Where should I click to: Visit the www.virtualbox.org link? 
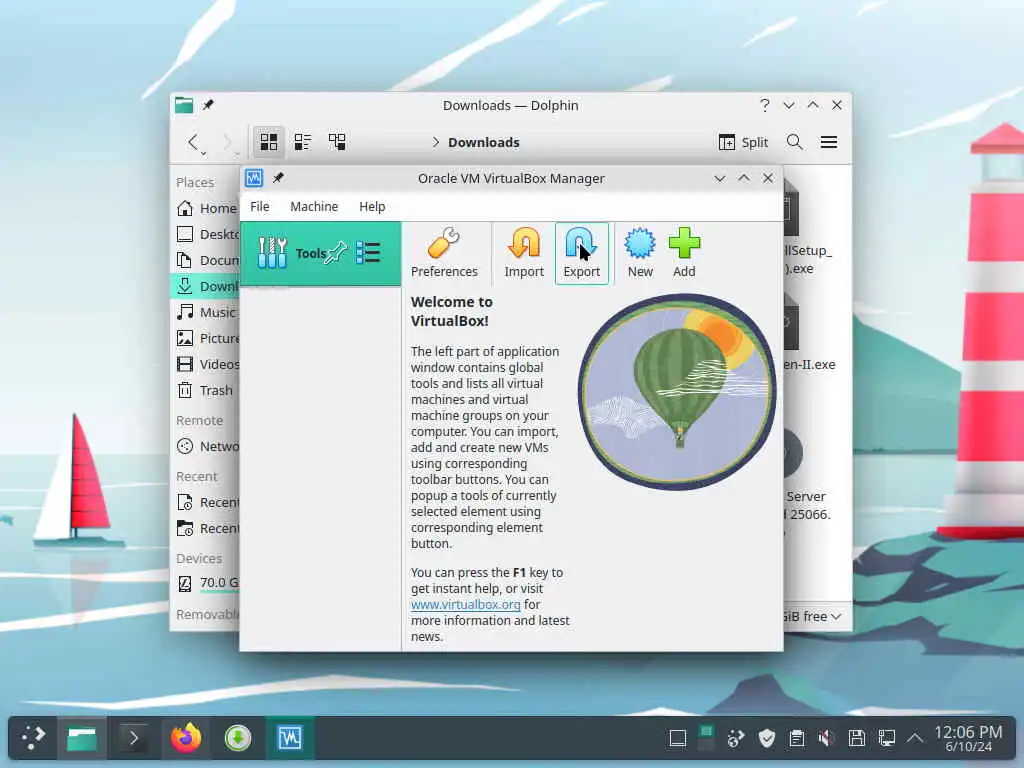point(466,605)
